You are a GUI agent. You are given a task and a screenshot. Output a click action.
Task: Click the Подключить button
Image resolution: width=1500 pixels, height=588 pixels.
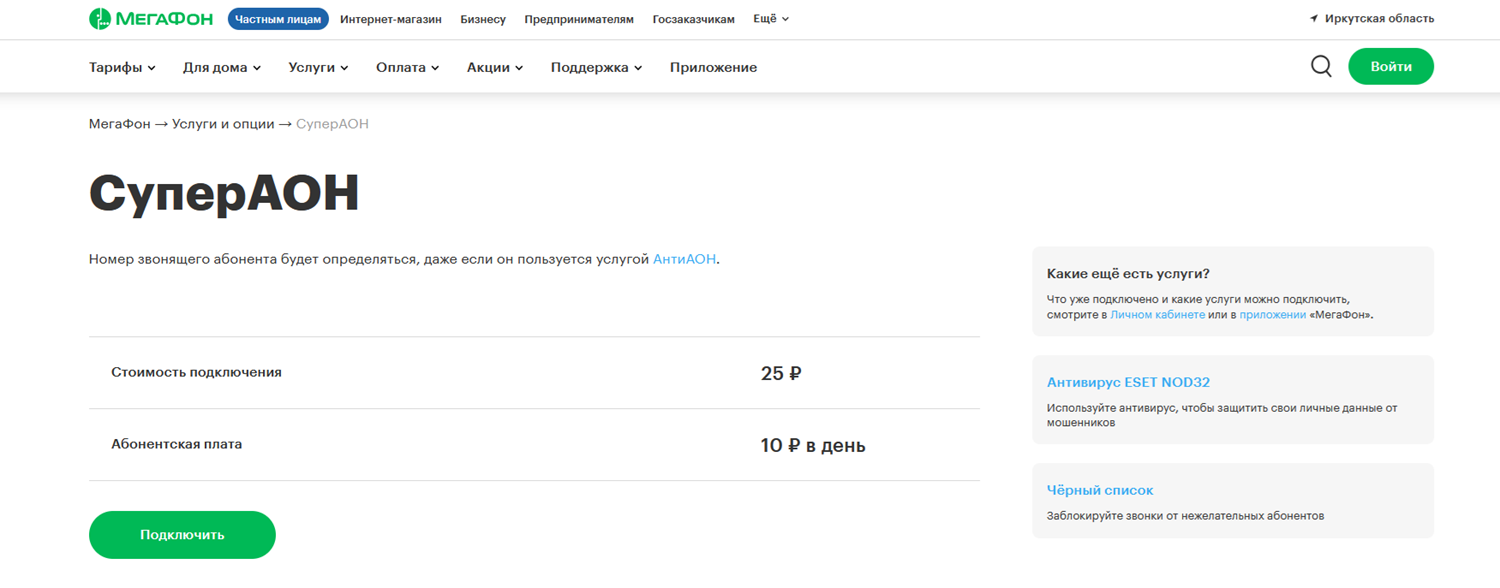[182, 535]
